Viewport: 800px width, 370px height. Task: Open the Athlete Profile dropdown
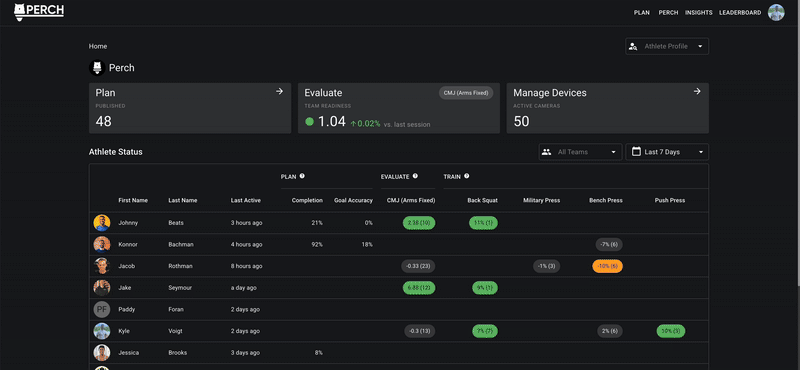pos(667,46)
